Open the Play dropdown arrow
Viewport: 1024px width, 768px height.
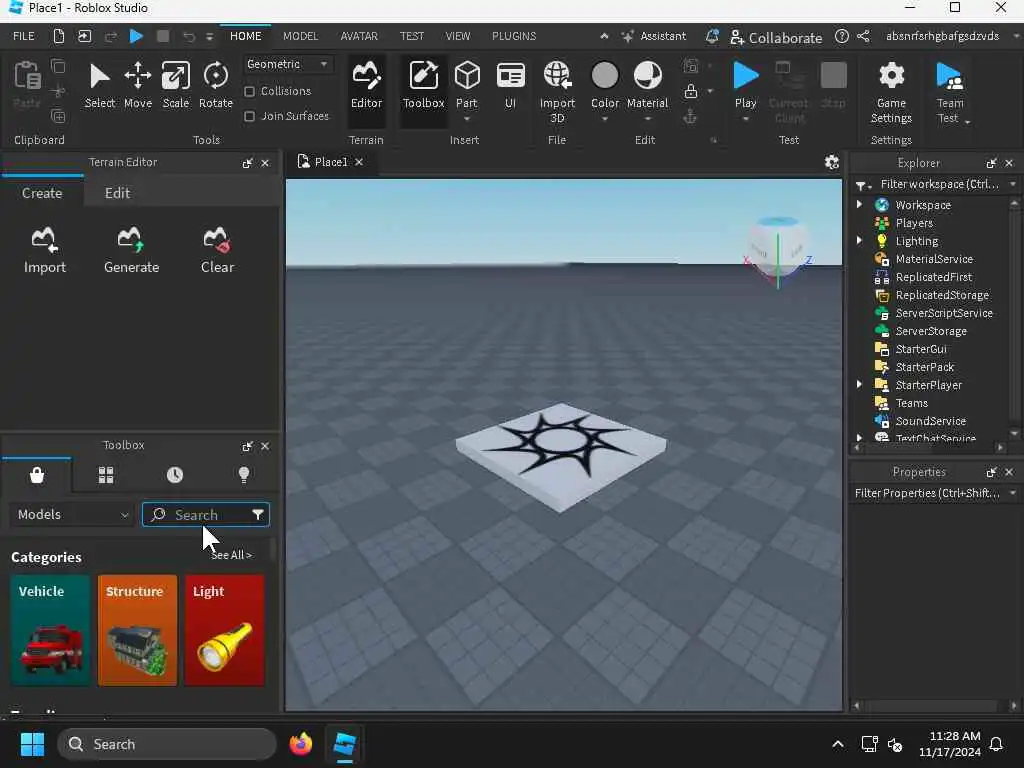click(x=745, y=119)
